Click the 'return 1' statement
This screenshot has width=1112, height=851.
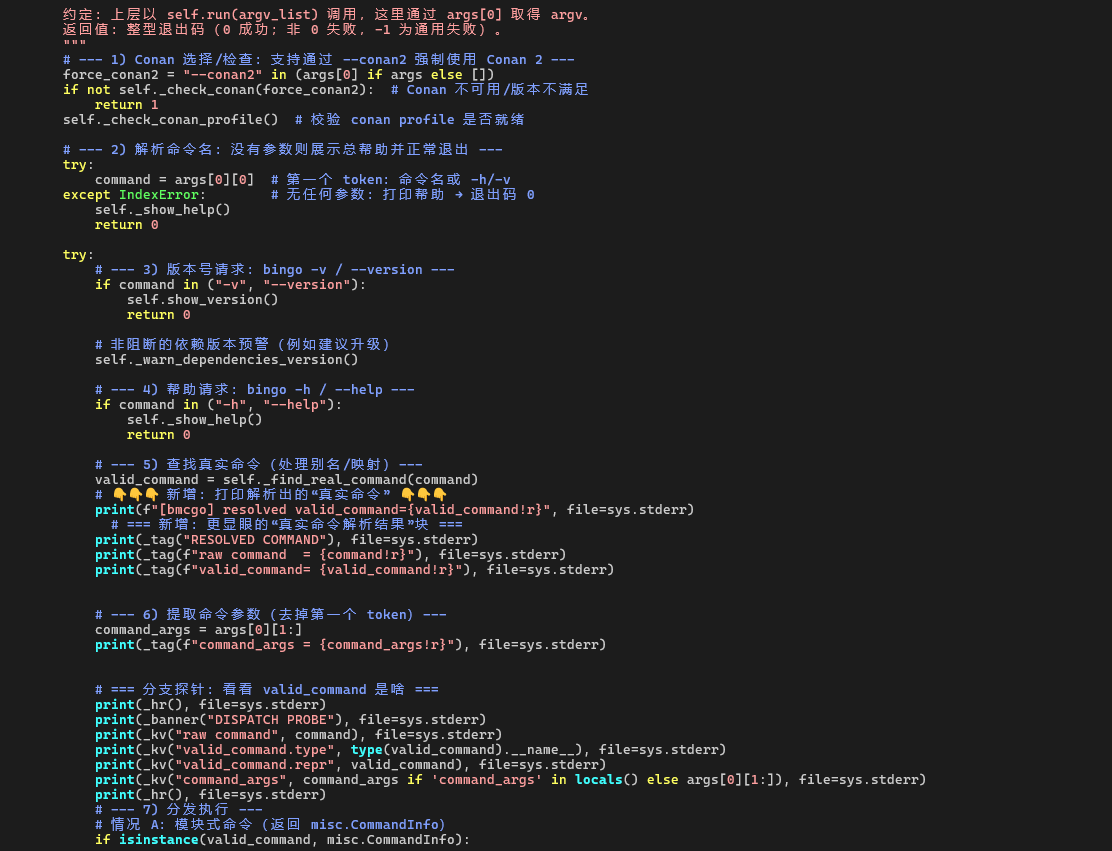[126, 104]
